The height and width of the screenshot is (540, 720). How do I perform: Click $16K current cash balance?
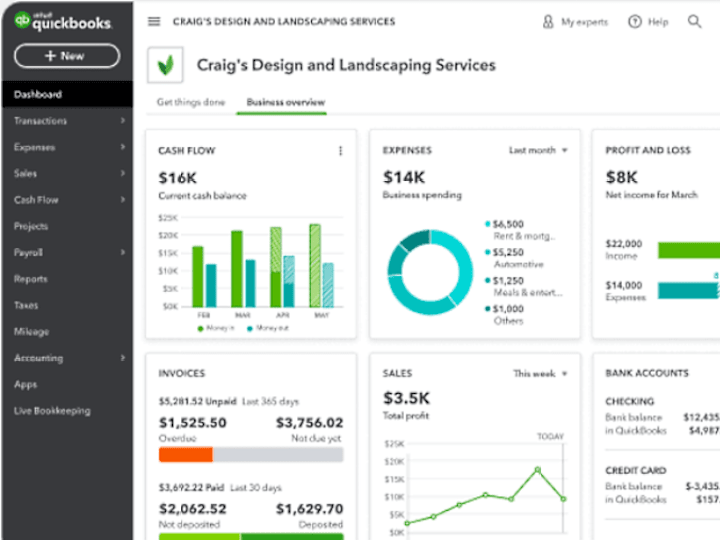(x=178, y=178)
